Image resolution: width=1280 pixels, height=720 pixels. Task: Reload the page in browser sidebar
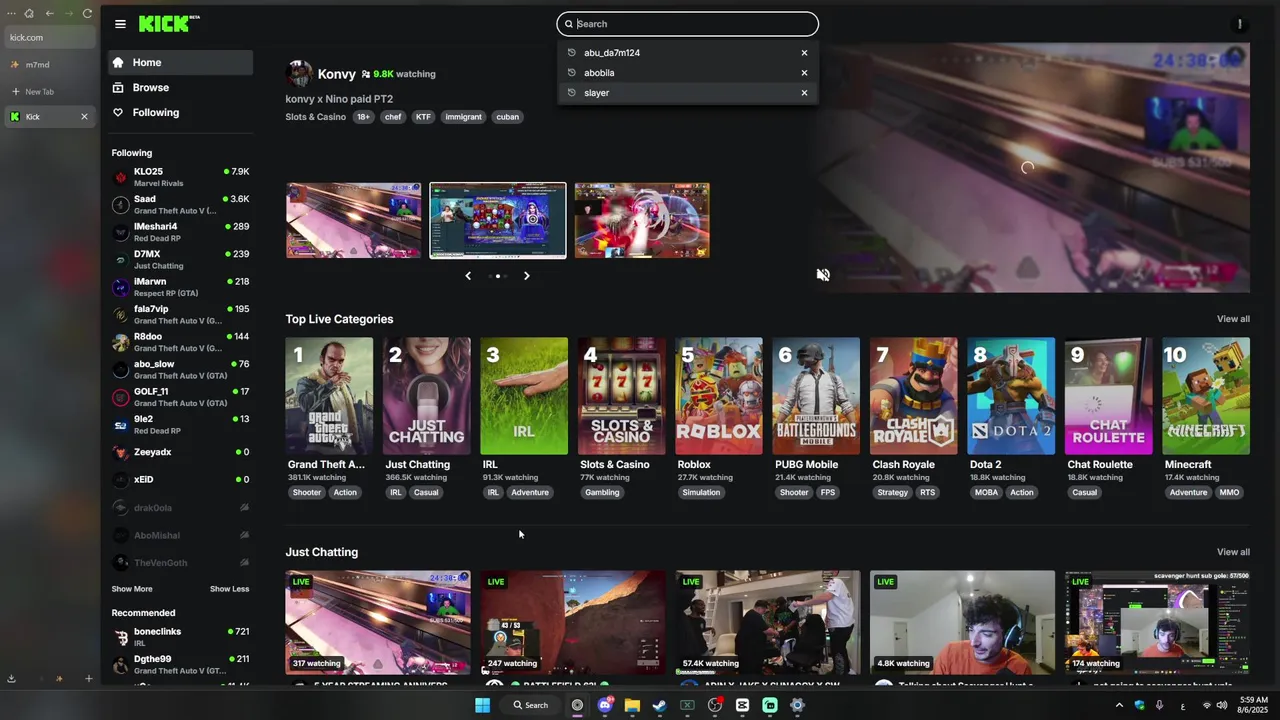(x=88, y=14)
